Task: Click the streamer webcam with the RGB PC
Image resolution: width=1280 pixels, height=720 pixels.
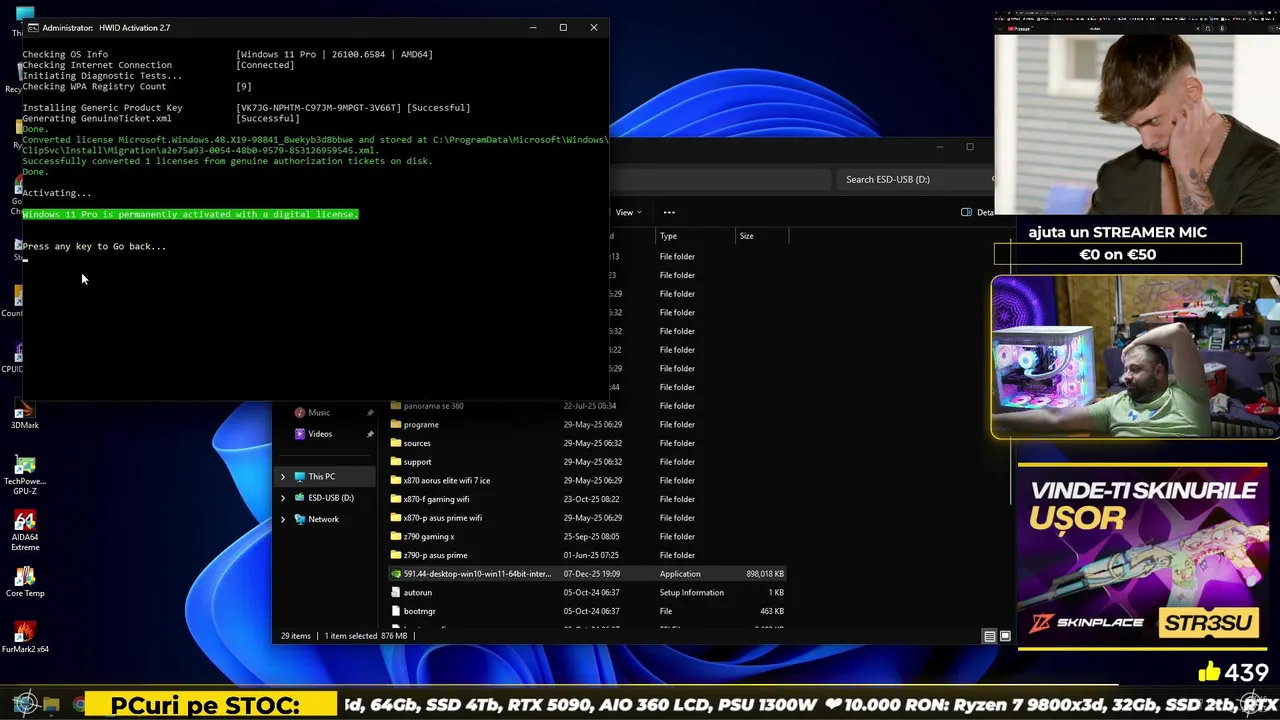Action: [x=1135, y=357]
